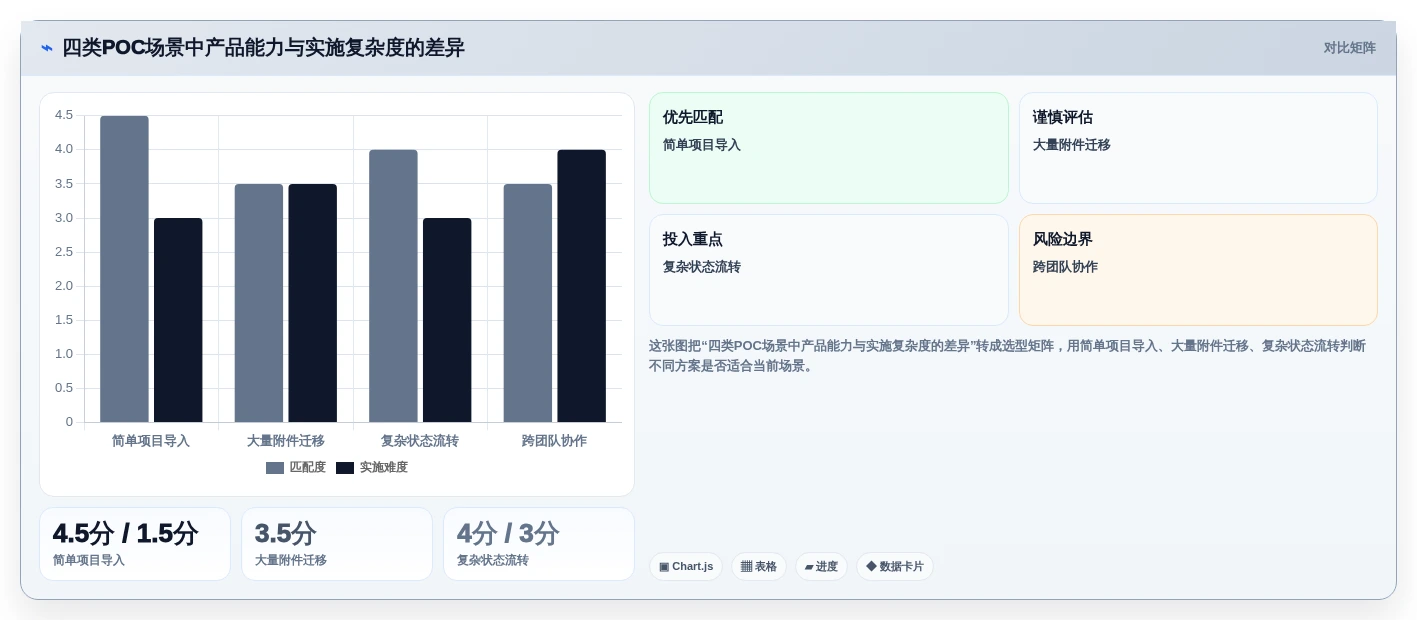The width and height of the screenshot is (1417, 620).
Task: Click the 大量附件迁移 text in 谨慎评估 card
Action: pyautogui.click(x=1072, y=145)
